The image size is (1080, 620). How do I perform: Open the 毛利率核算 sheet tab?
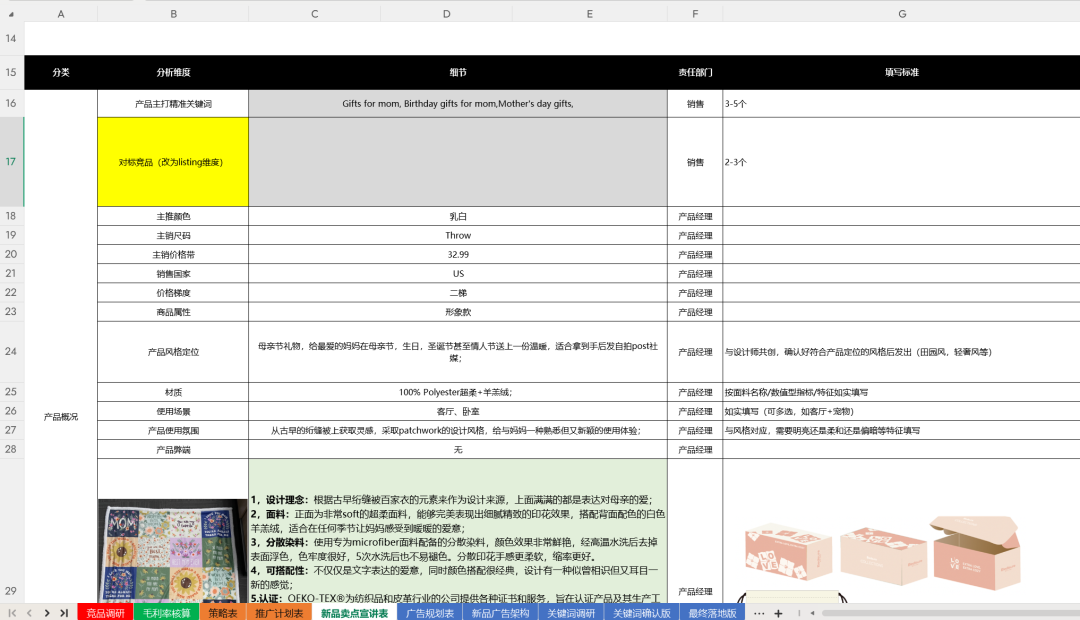coord(167,612)
